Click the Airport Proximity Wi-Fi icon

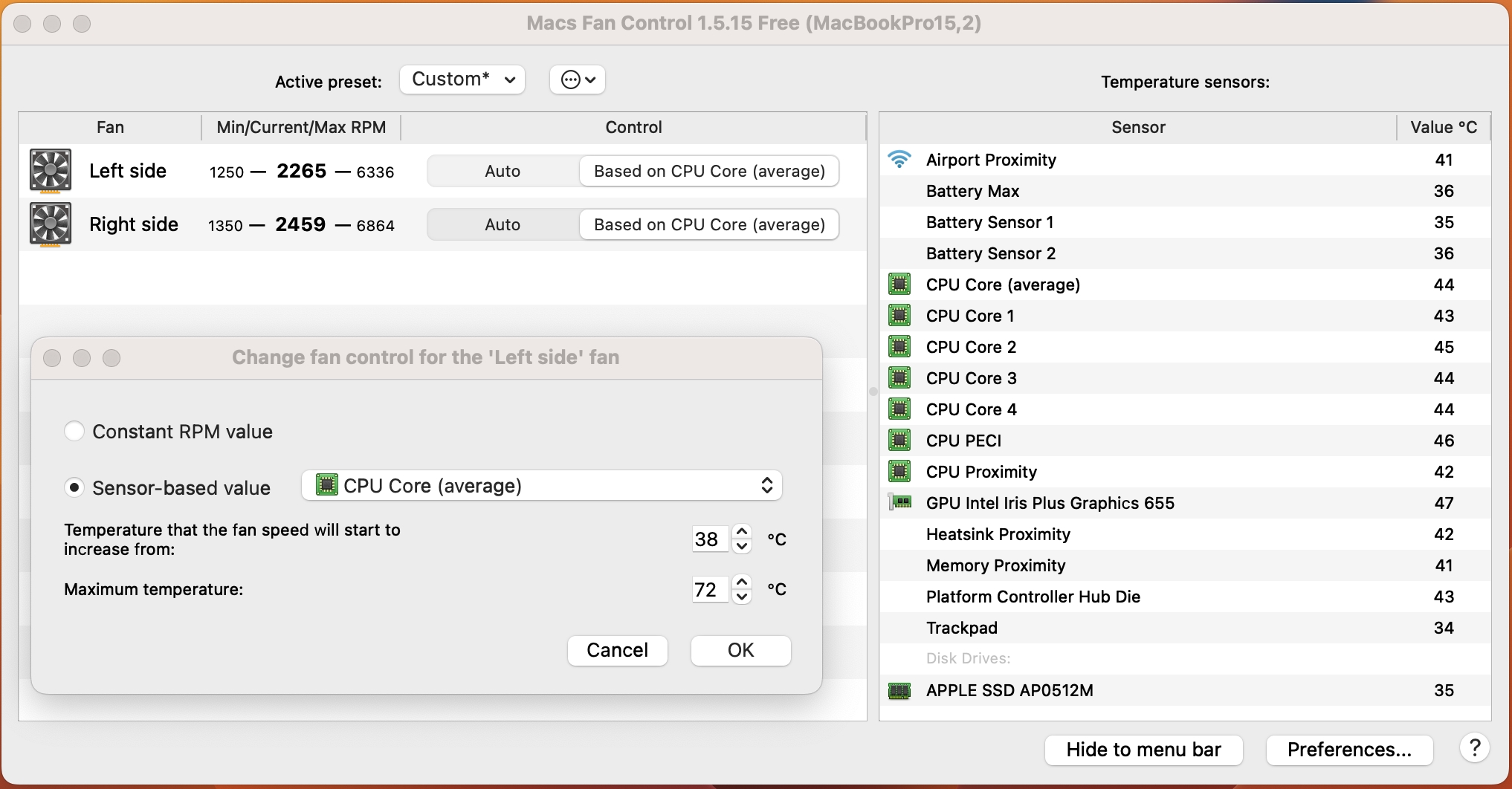click(899, 160)
